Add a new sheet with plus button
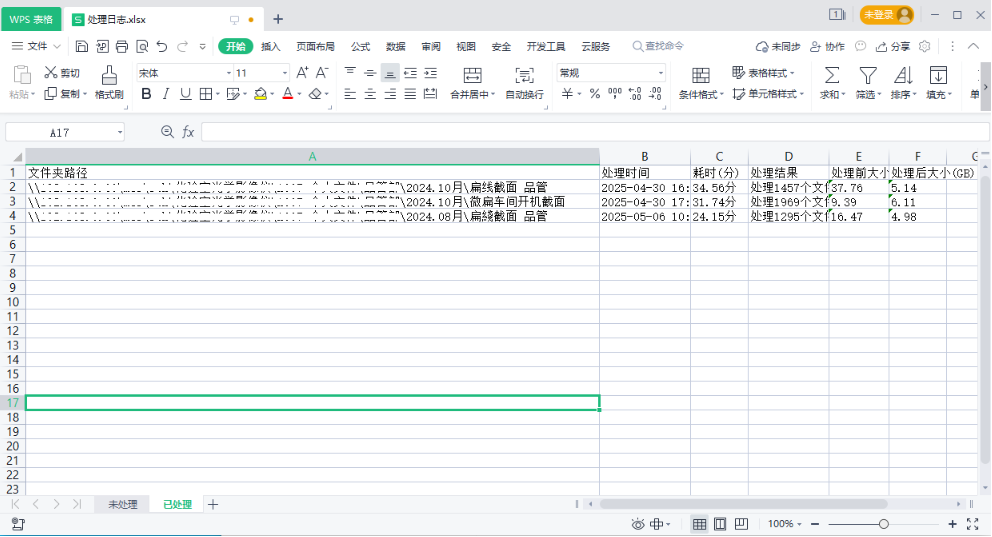This screenshot has height=537, width=992. click(x=213, y=504)
